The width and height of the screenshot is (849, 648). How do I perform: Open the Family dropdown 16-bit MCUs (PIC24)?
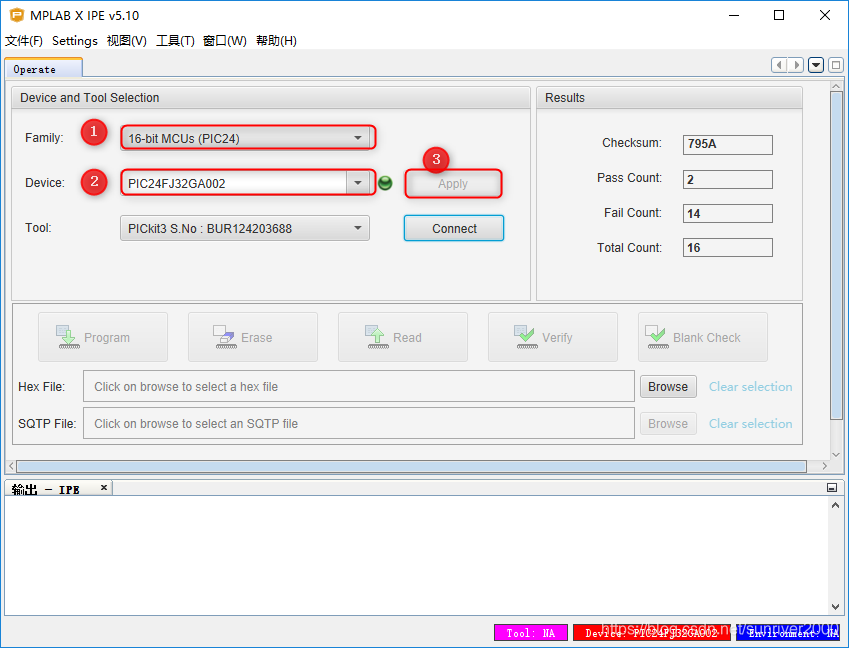click(x=245, y=138)
